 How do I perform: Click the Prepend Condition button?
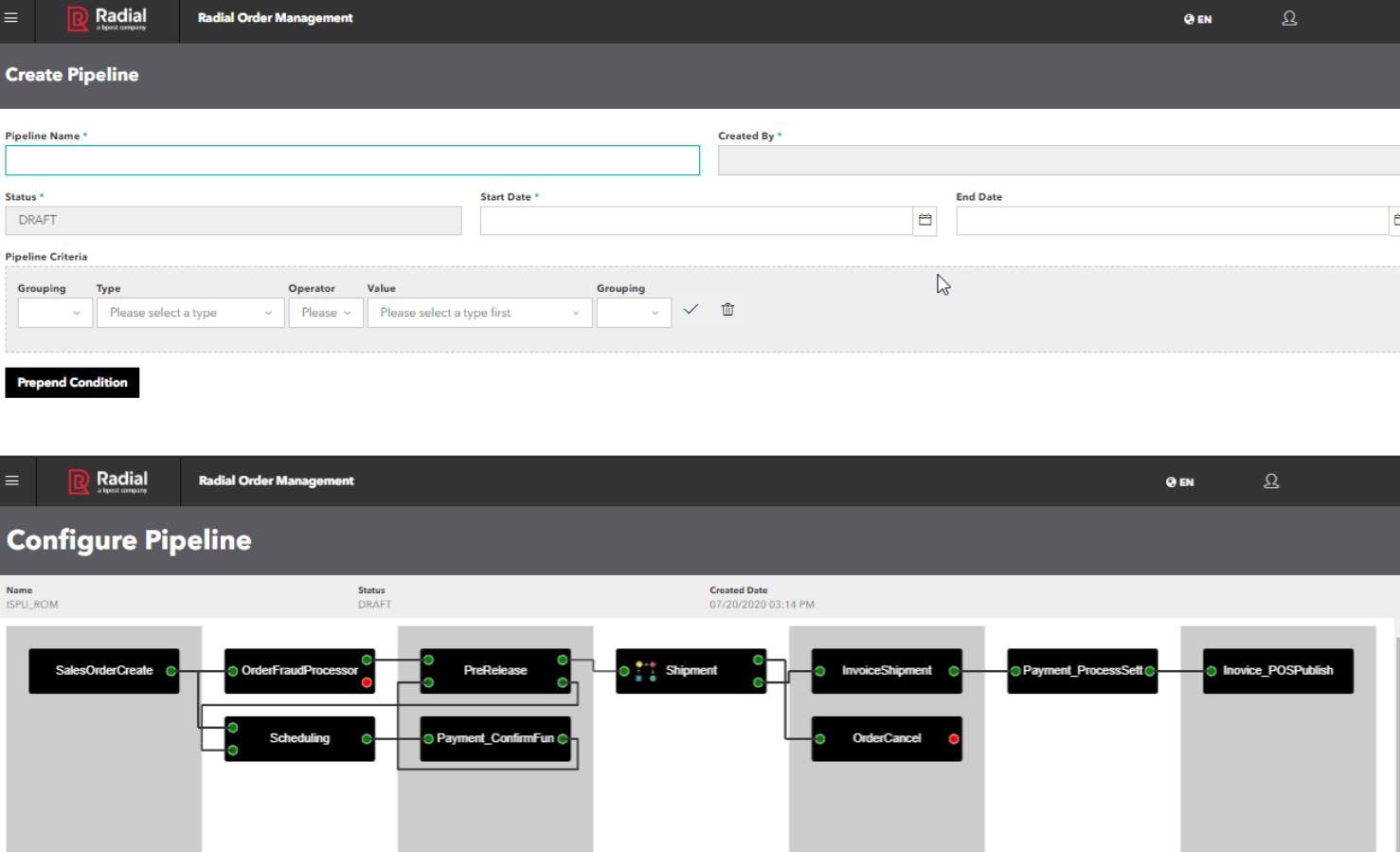click(72, 382)
